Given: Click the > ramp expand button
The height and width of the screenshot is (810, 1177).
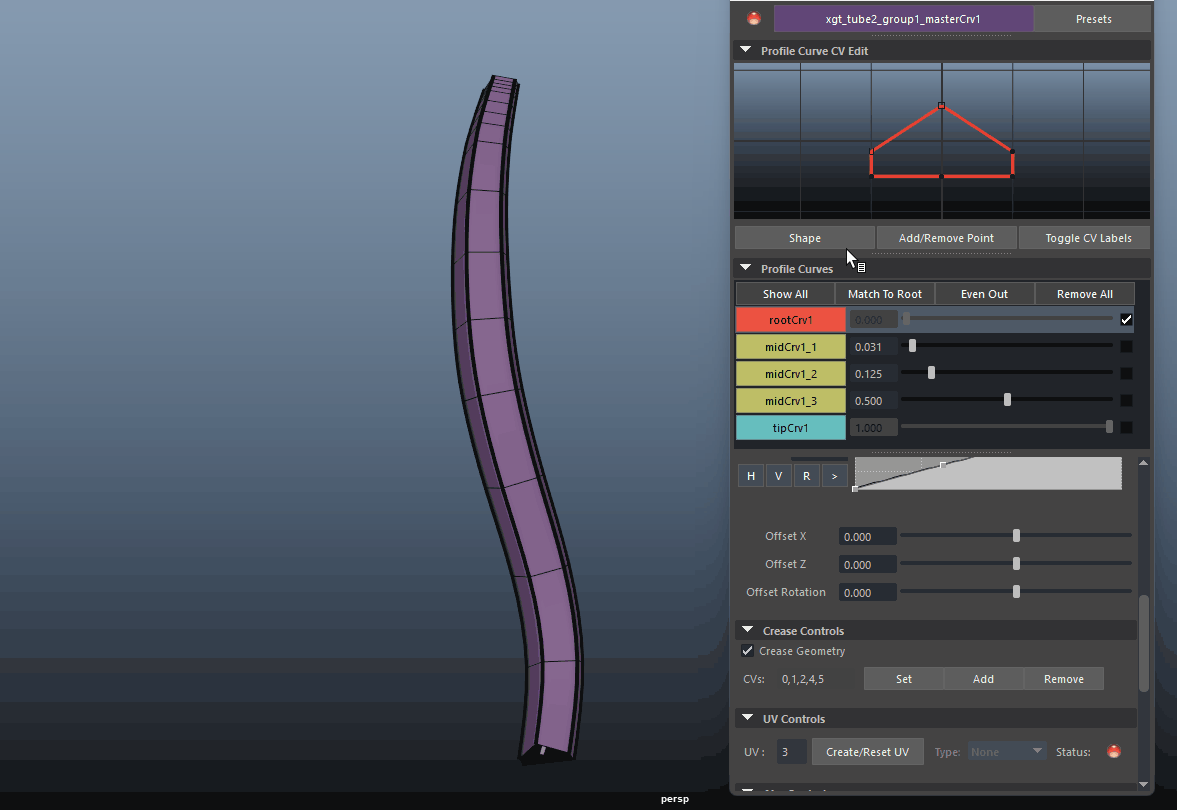Looking at the screenshot, I should tap(834, 476).
